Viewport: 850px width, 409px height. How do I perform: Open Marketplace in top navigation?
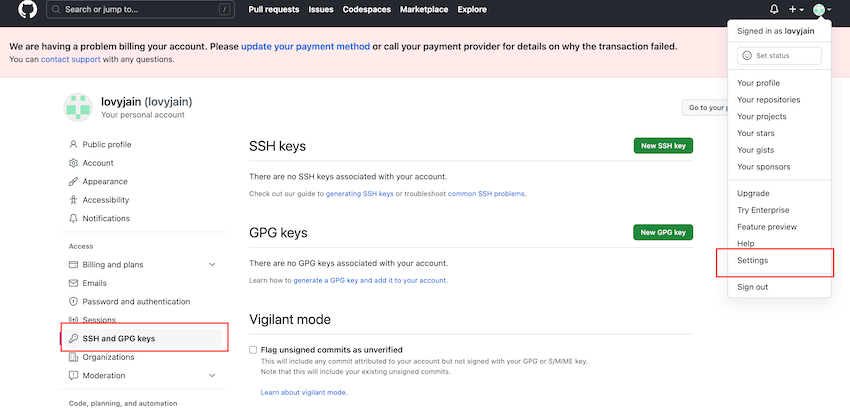click(424, 9)
